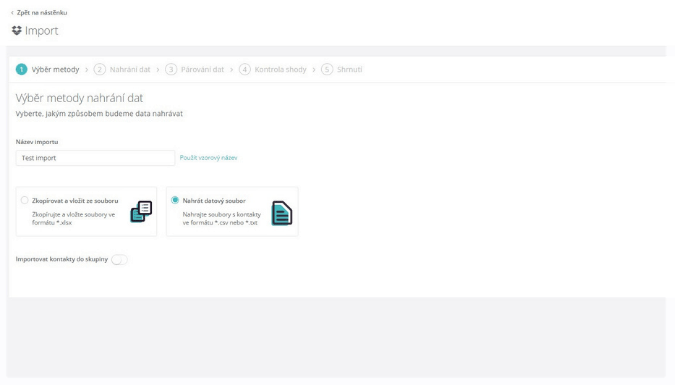Image resolution: width=675 pixels, height=385 pixels.
Task: Click the heading Výběr metody nahrání dat
Action: pyautogui.click(x=79, y=98)
